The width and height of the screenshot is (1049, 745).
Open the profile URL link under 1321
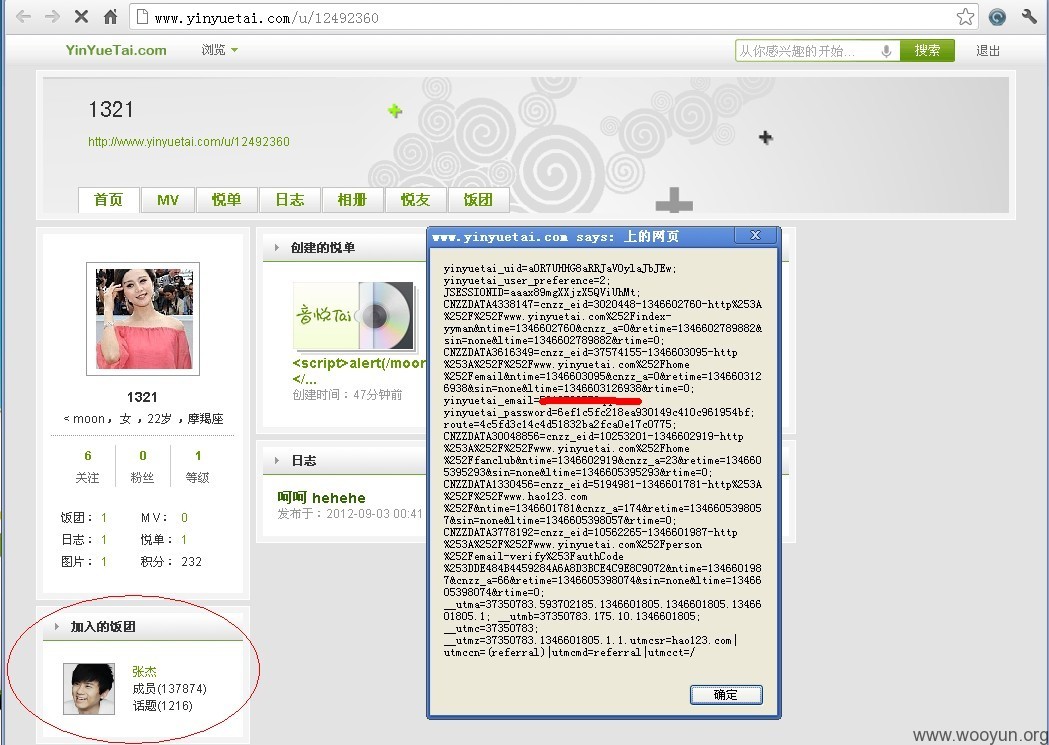pyautogui.click(x=189, y=142)
